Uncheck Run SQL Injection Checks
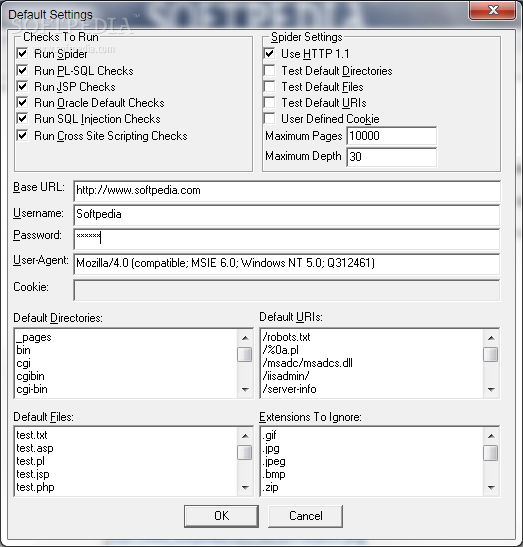 point(22,119)
